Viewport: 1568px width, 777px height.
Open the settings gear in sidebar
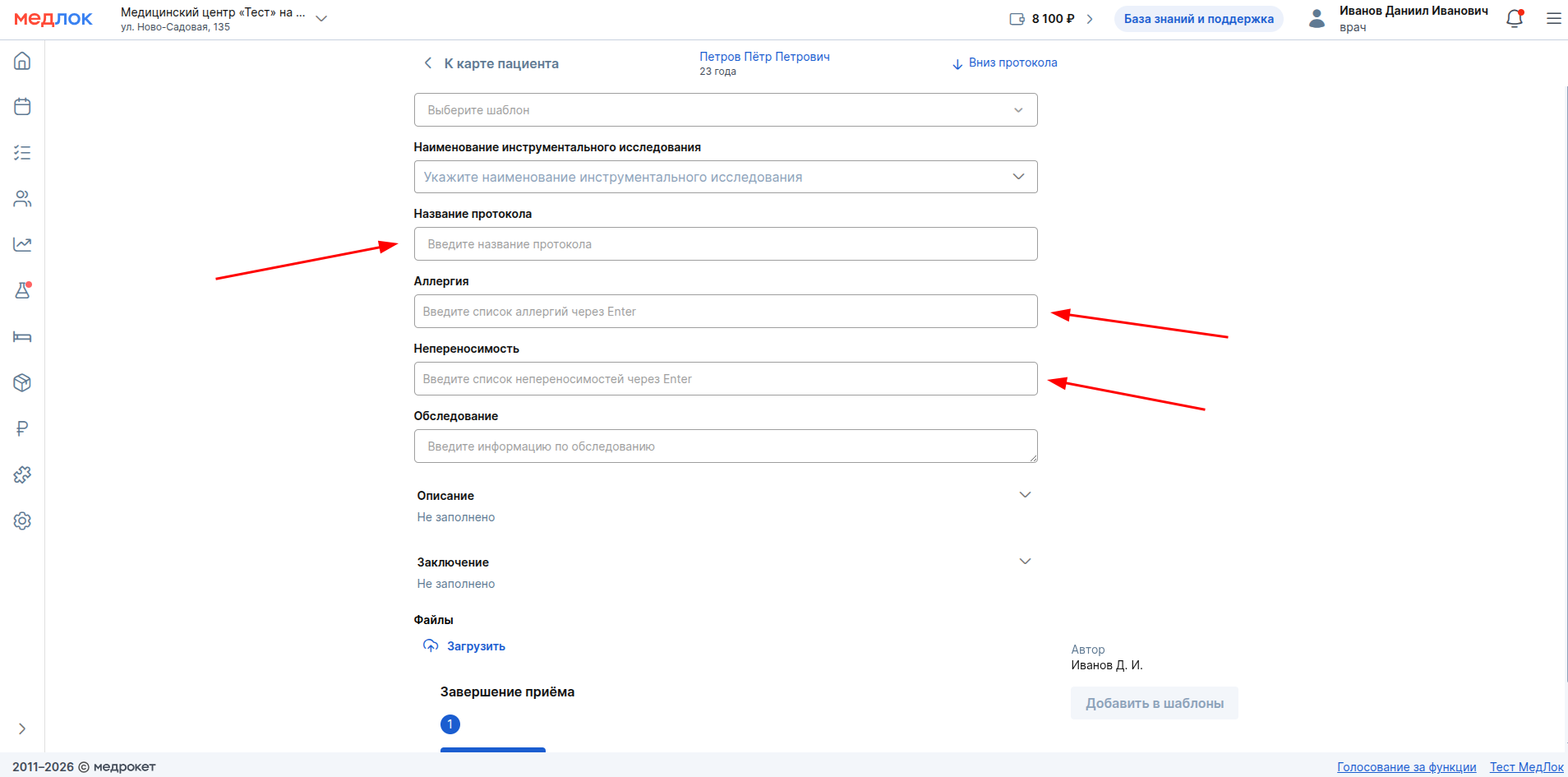coord(22,520)
